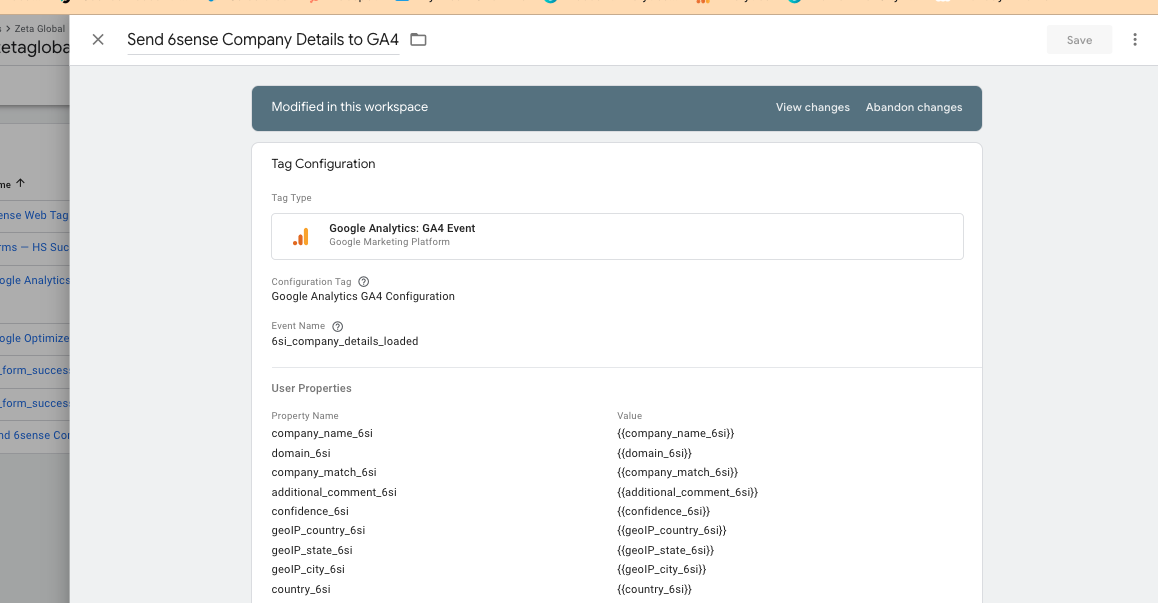Screen dimensions: 1158x603
Task: Click the 'Tag Configuration' heading
Action: (323, 164)
